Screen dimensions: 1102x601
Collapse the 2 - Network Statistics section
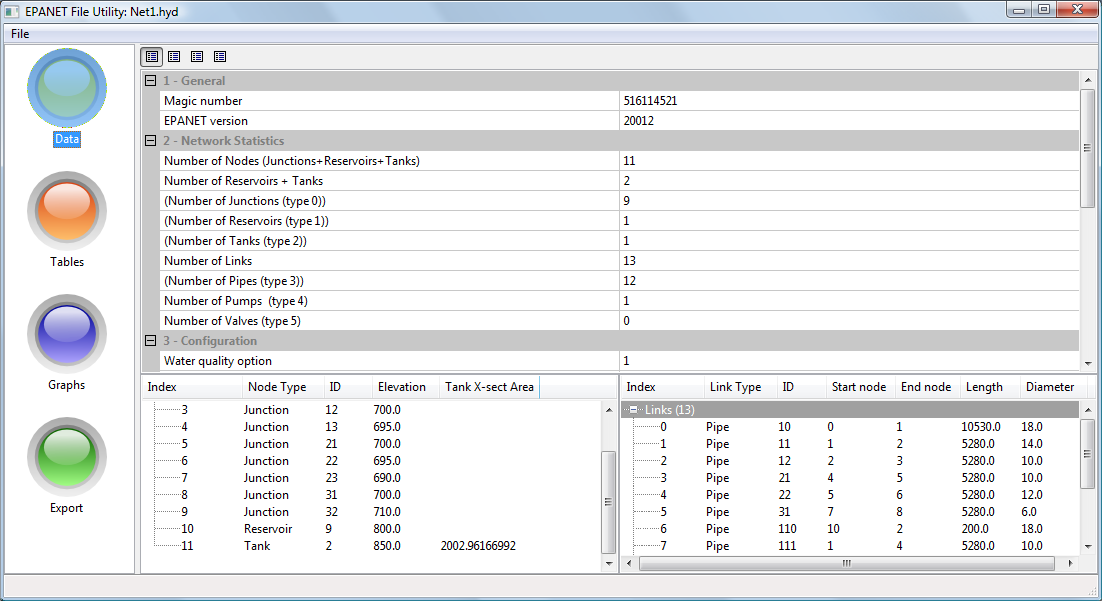[x=150, y=141]
